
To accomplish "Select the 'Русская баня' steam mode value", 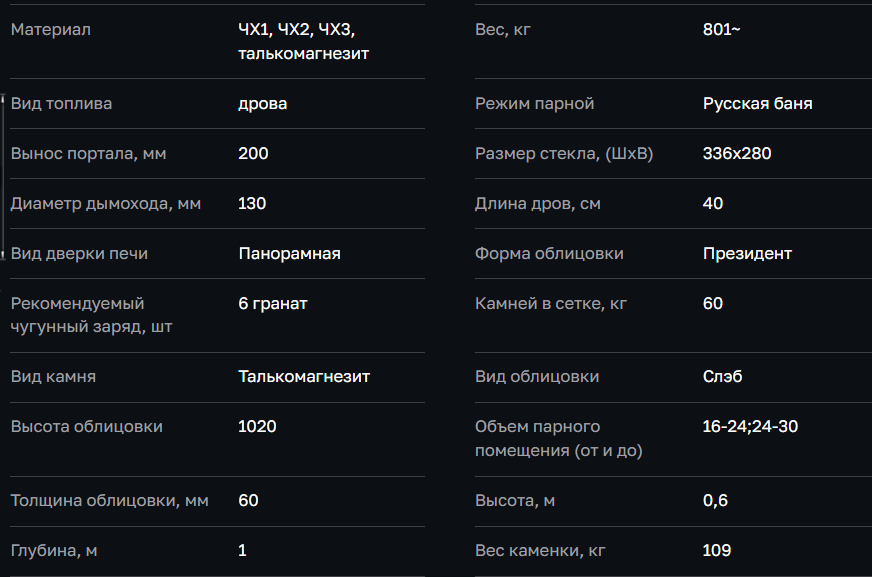I will (x=757, y=104).
